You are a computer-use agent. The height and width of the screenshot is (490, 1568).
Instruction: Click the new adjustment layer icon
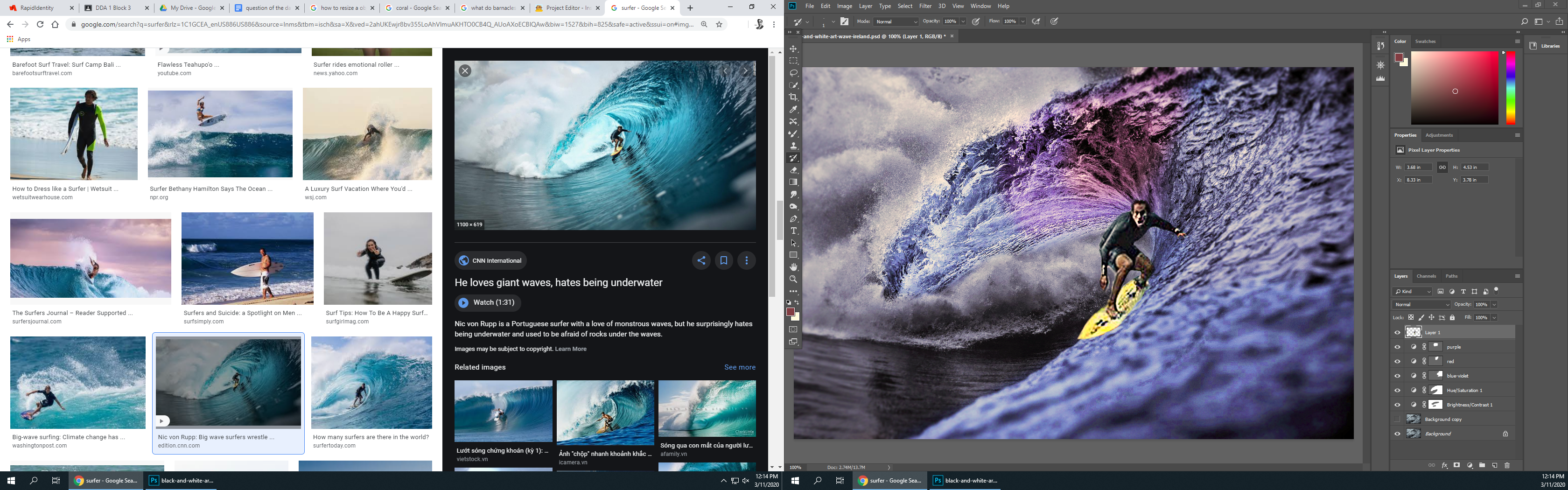pyautogui.click(x=1470, y=465)
